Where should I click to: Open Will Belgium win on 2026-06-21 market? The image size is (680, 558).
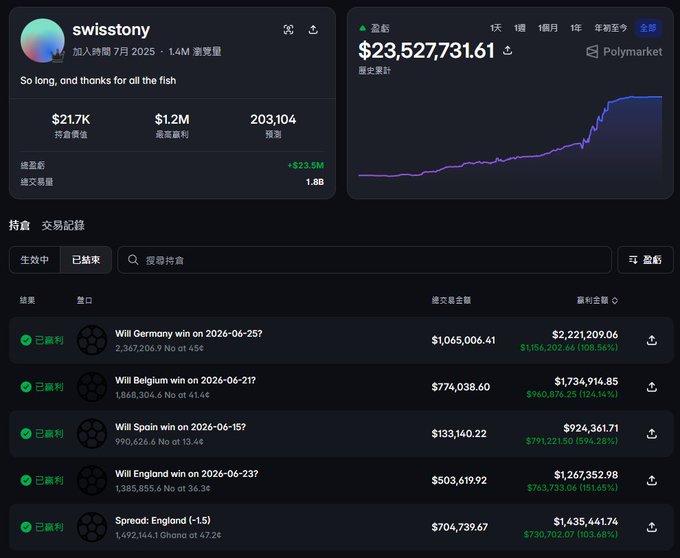(x=186, y=380)
